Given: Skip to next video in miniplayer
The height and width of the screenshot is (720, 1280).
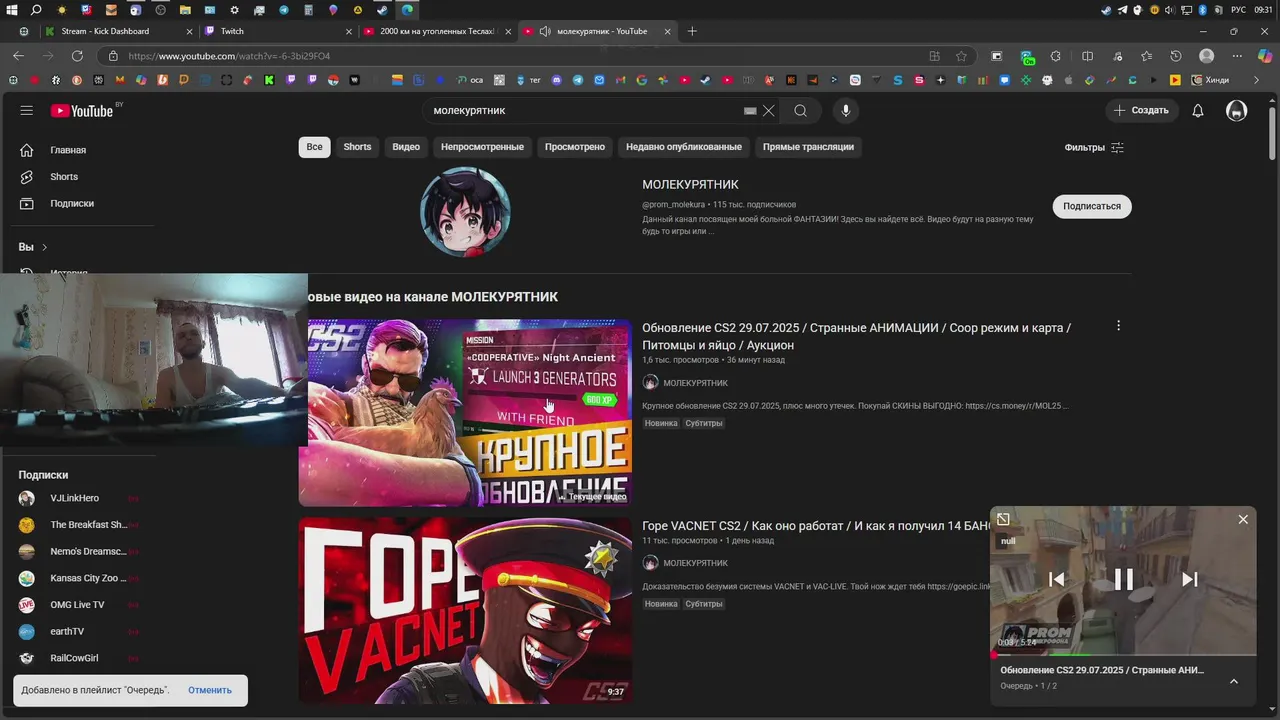Looking at the screenshot, I should (1190, 579).
